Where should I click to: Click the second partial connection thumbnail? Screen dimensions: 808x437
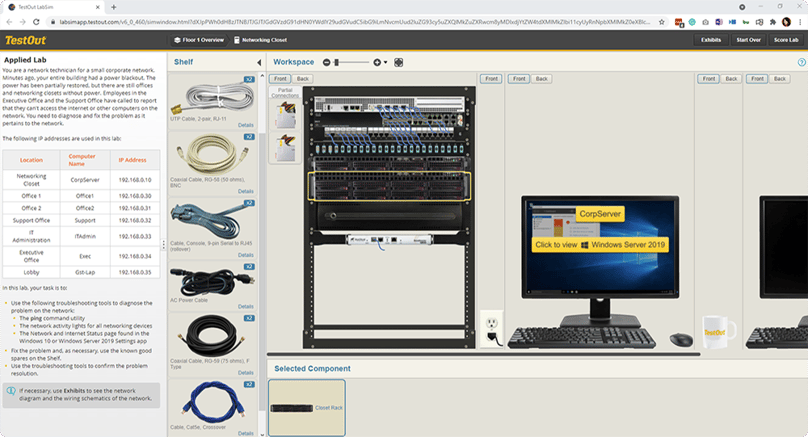[x=285, y=147]
